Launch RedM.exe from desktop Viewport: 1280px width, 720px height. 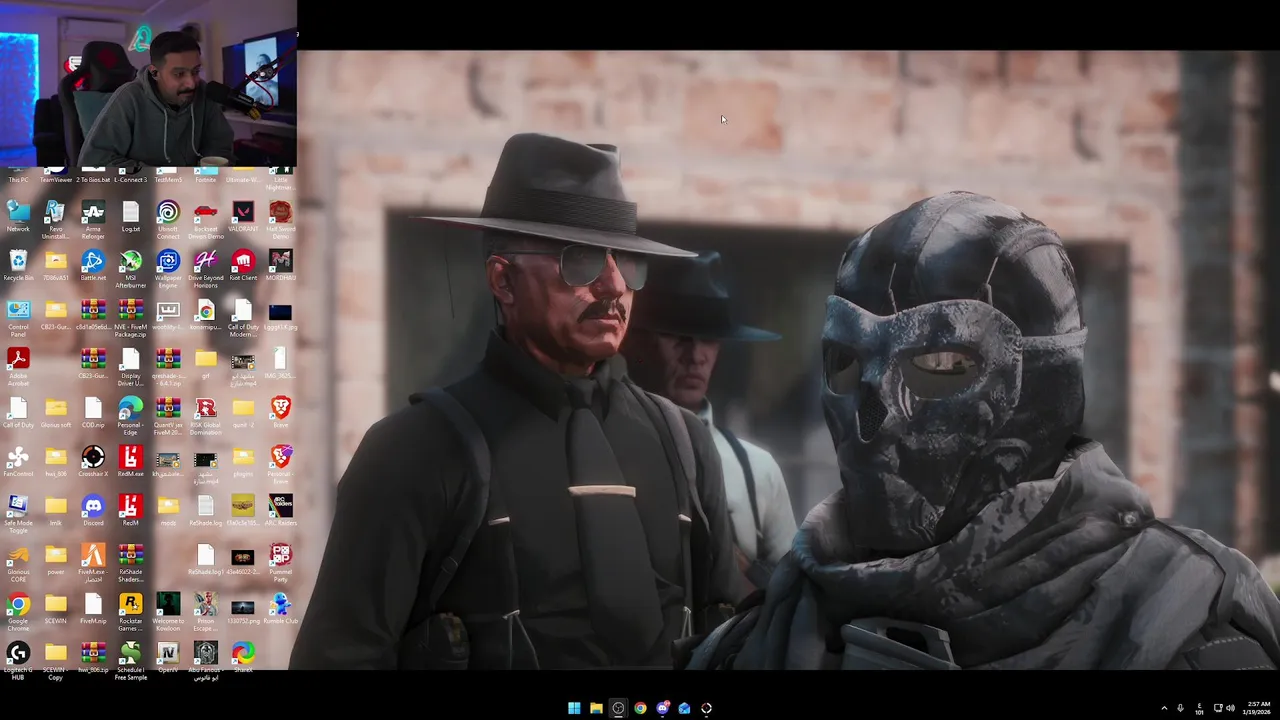130,462
